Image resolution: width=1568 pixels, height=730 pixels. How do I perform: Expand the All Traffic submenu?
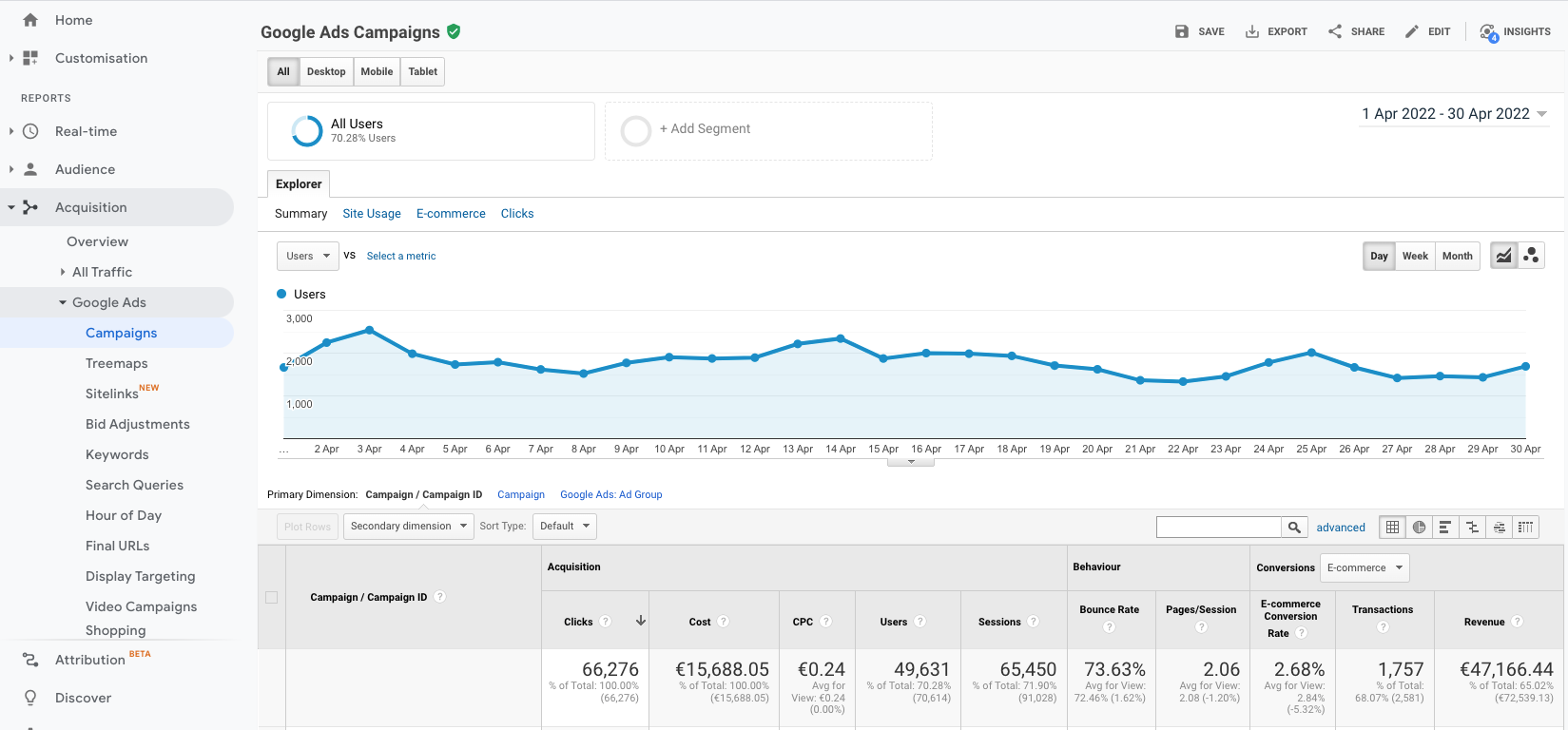coord(63,272)
